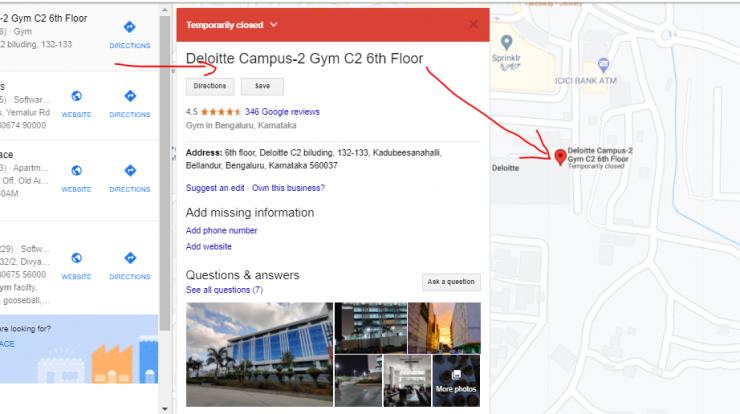The image size is (740, 414).
Task: Click the ICICI Bank ATM map marker
Action: (603, 64)
